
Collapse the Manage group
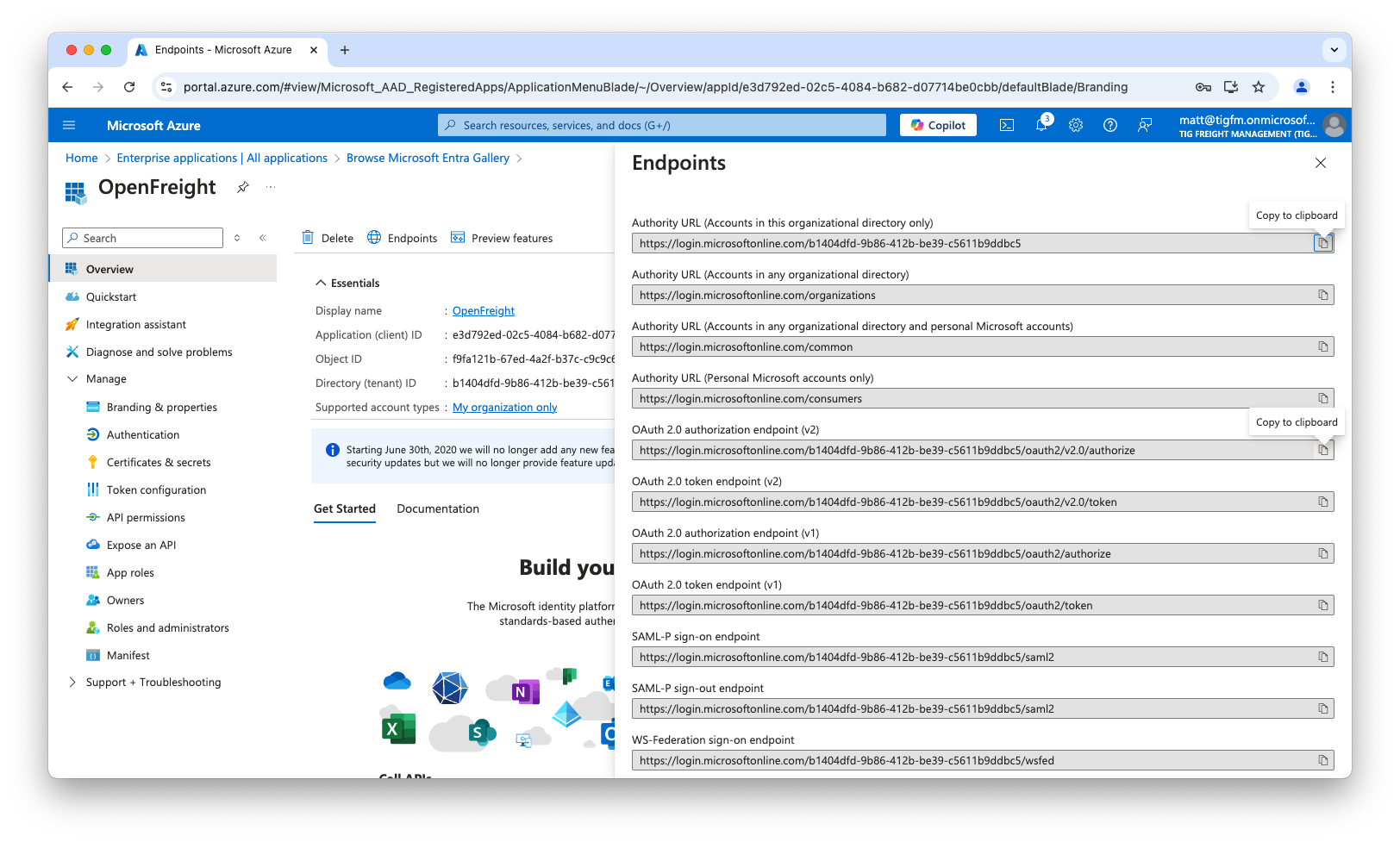coord(72,378)
